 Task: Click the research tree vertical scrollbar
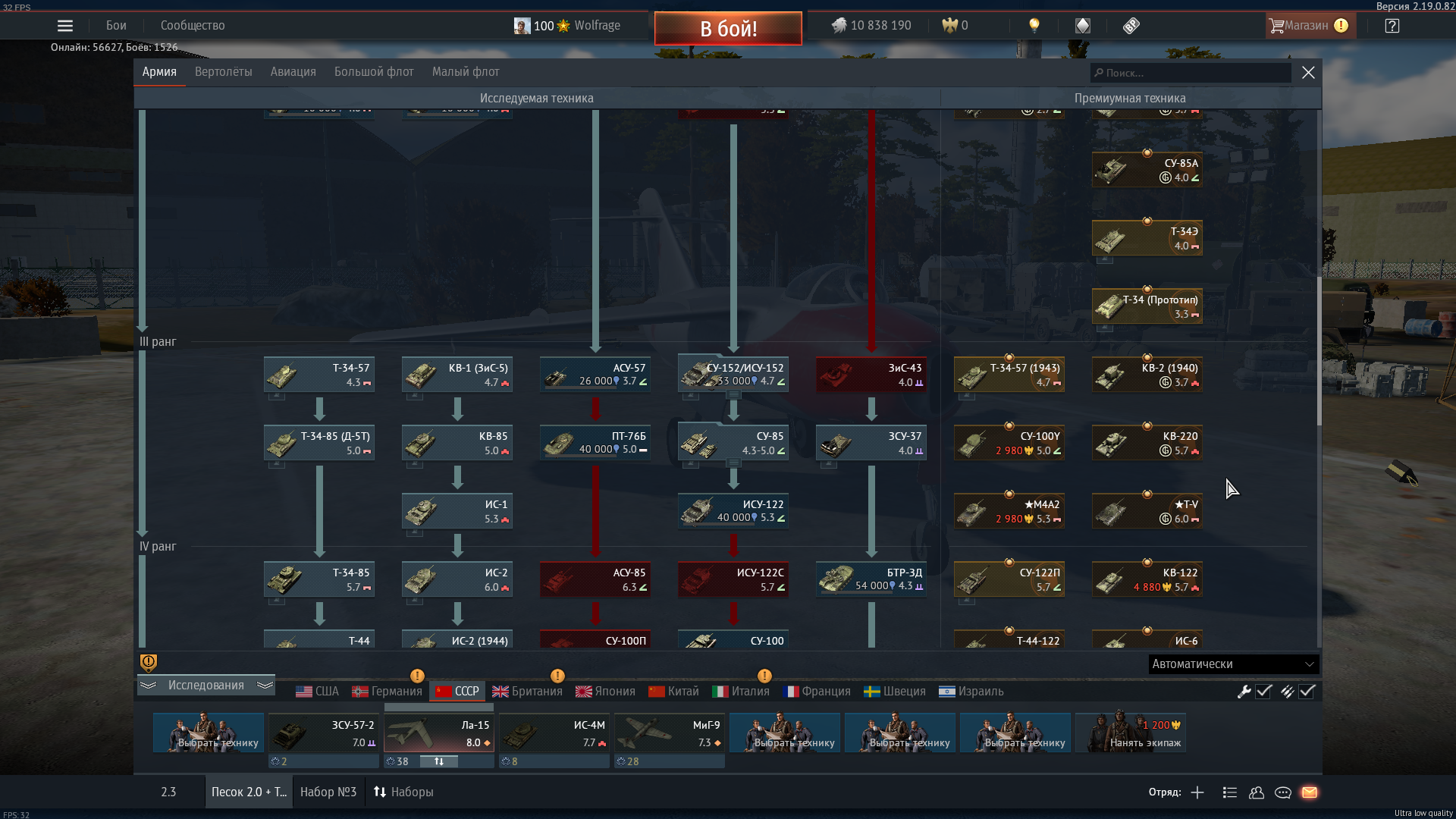(x=1319, y=351)
